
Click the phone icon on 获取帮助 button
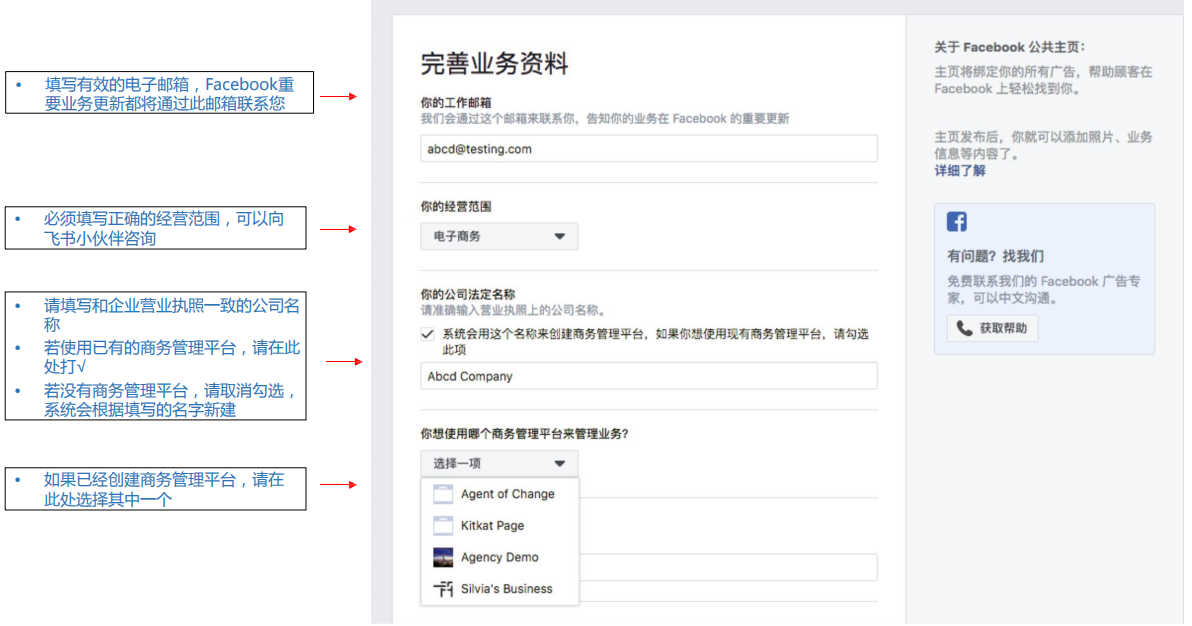[964, 329]
